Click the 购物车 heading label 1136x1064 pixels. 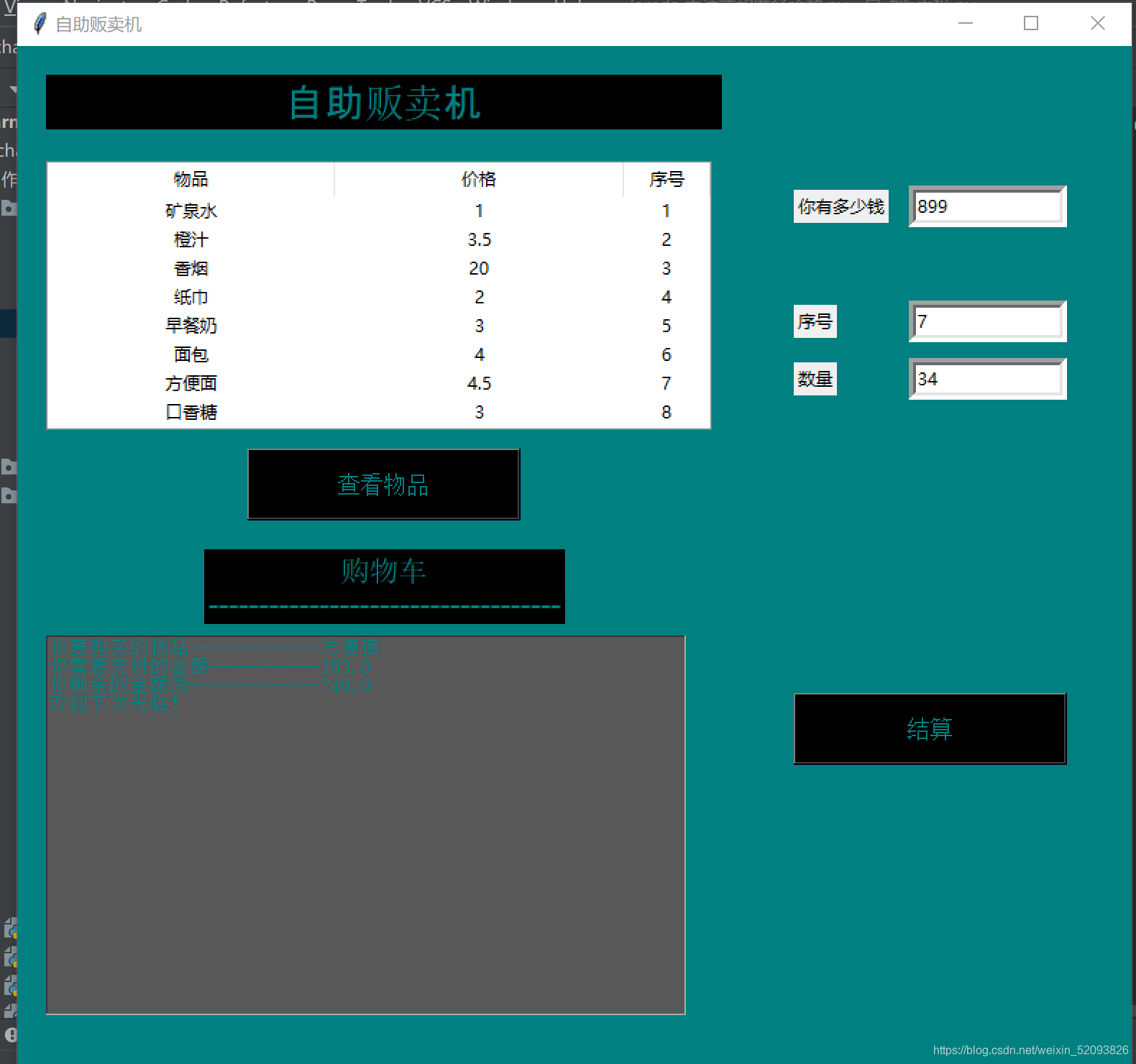coord(385,586)
